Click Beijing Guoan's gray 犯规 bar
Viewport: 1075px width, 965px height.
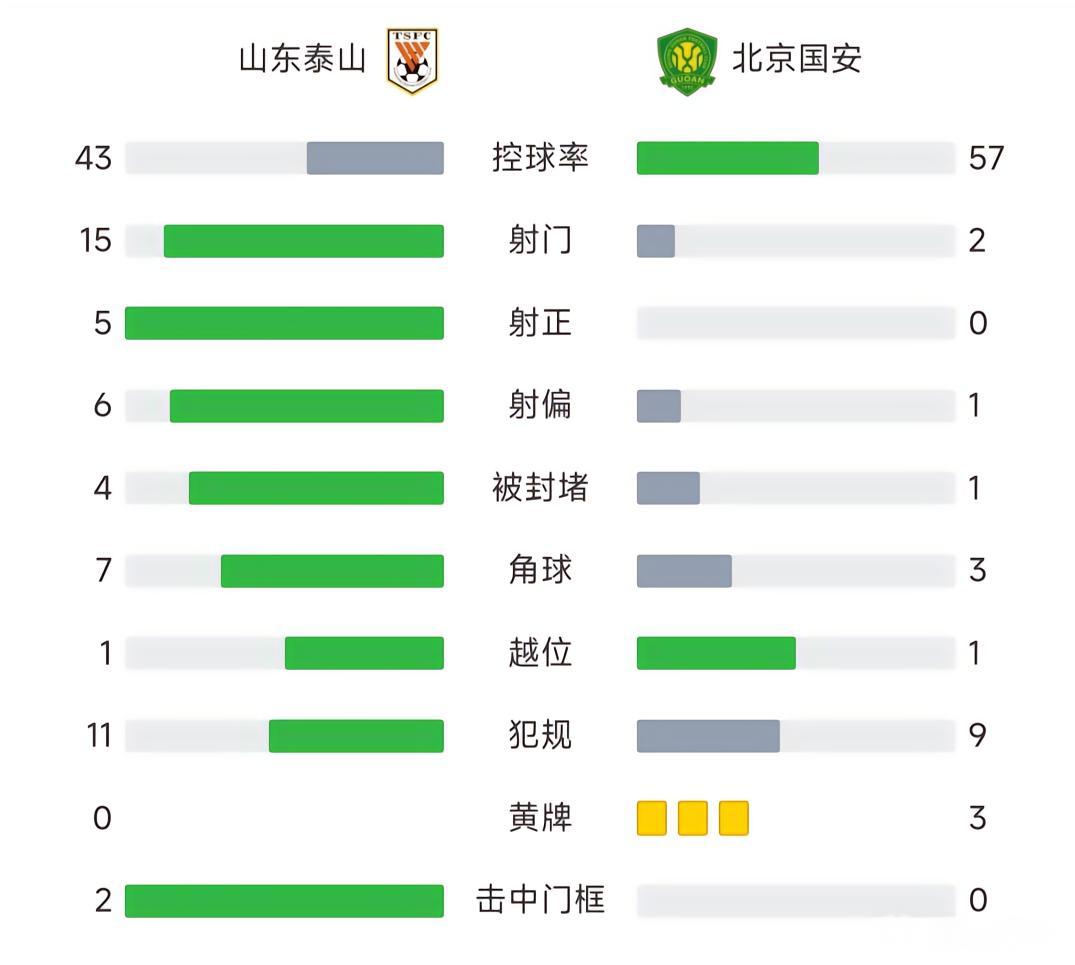point(708,736)
